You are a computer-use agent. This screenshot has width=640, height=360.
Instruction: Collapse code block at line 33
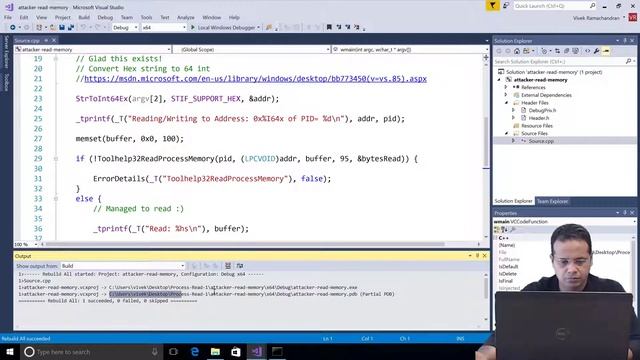pyautogui.click(x=56, y=199)
